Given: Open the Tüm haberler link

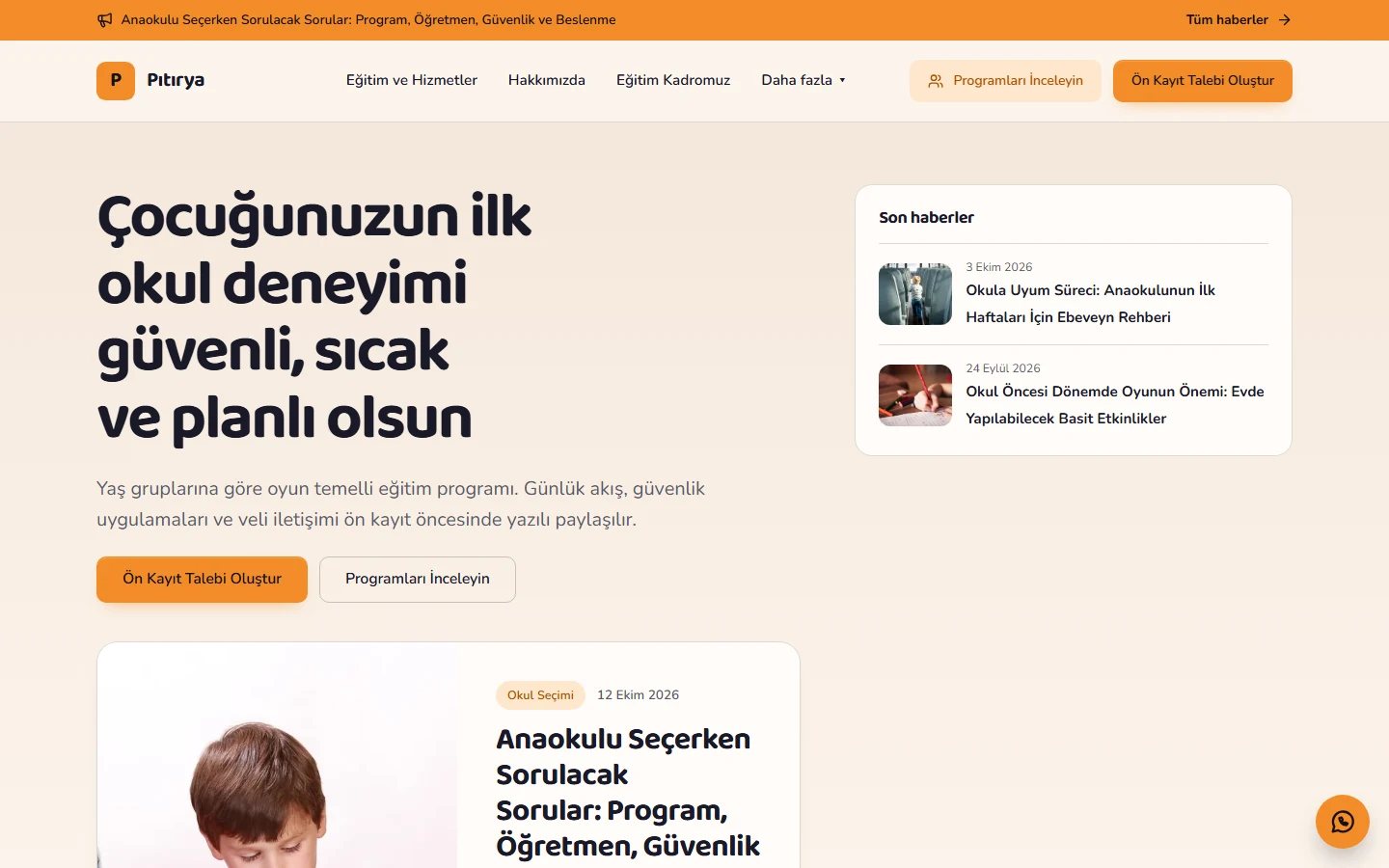Looking at the screenshot, I should 1239,20.
